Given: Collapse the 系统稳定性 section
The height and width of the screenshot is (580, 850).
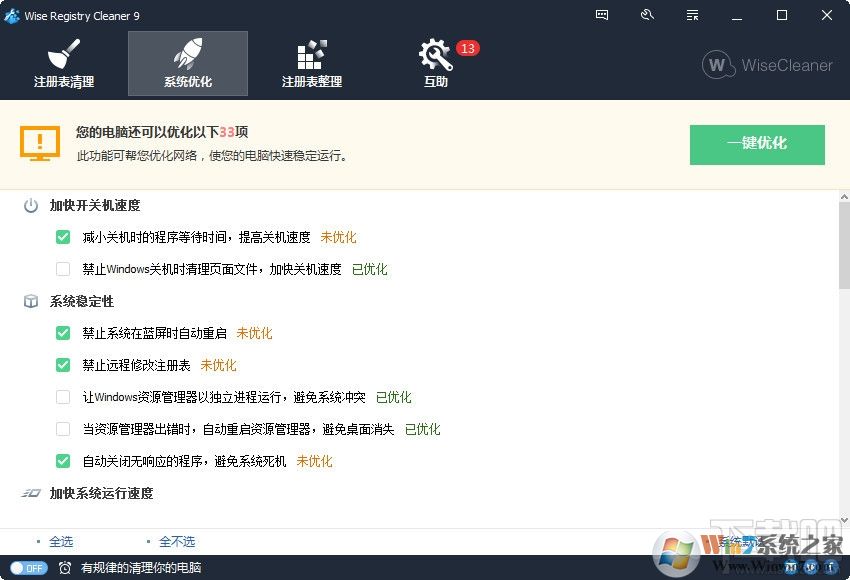Looking at the screenshot, I should pyautogui.click(x=86, y=301).
